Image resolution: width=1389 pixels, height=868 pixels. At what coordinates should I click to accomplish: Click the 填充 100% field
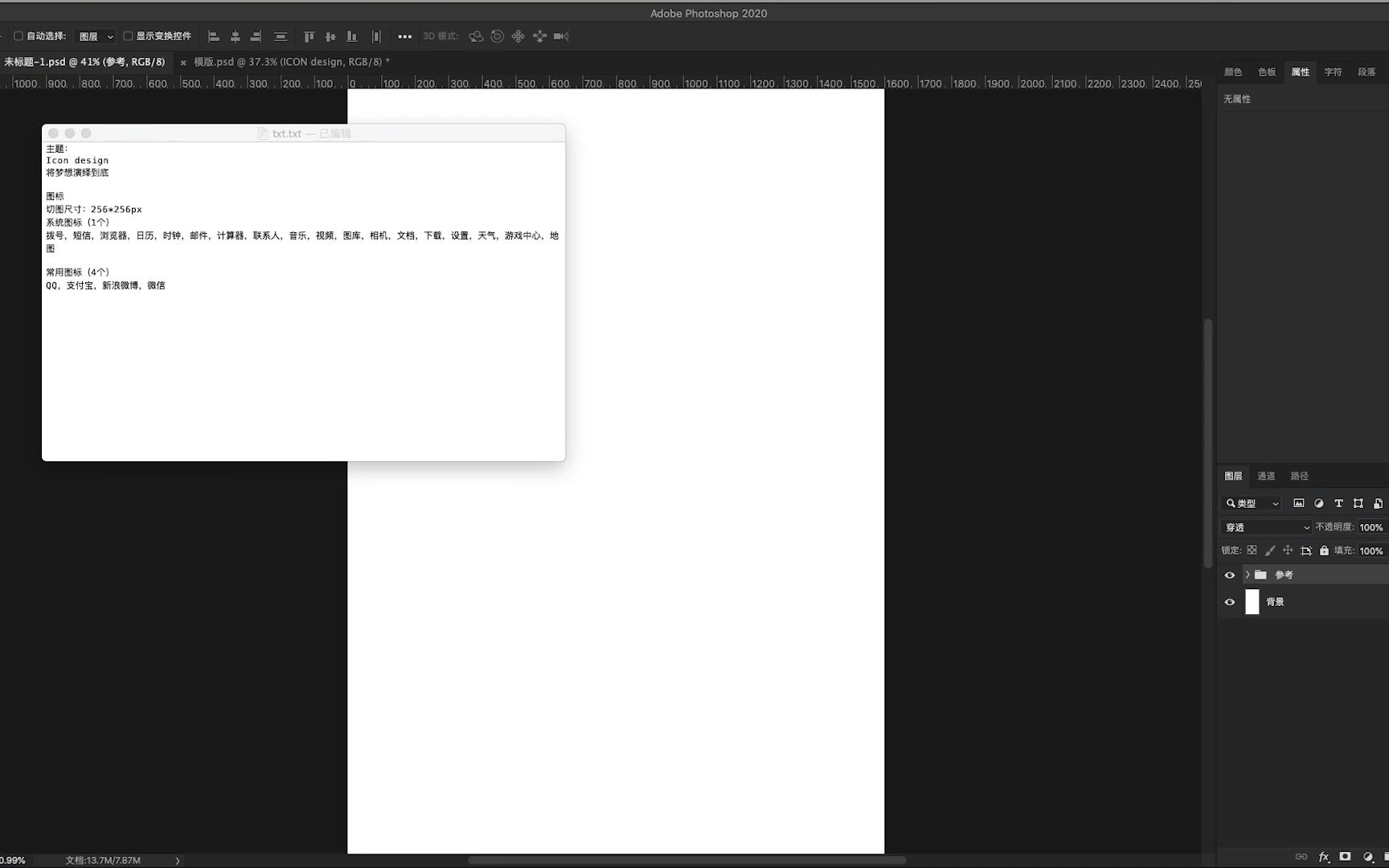[1371, 551]
